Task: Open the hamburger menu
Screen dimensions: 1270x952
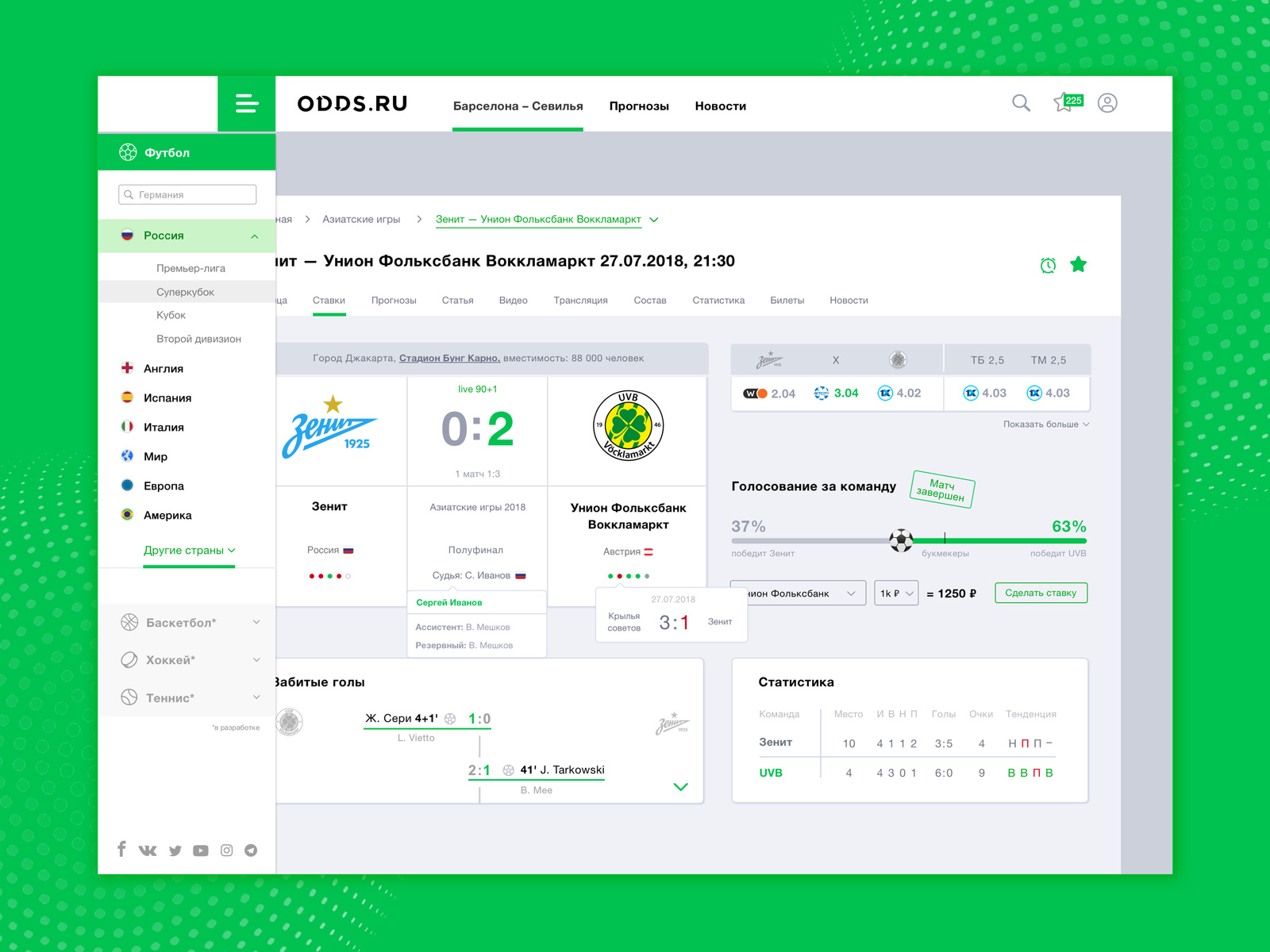Action: point(247,103)
